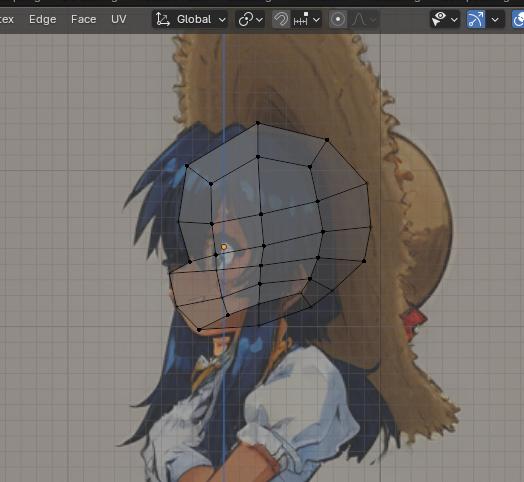
Task: Open the UV menu
Action: [x=119, y=19]
